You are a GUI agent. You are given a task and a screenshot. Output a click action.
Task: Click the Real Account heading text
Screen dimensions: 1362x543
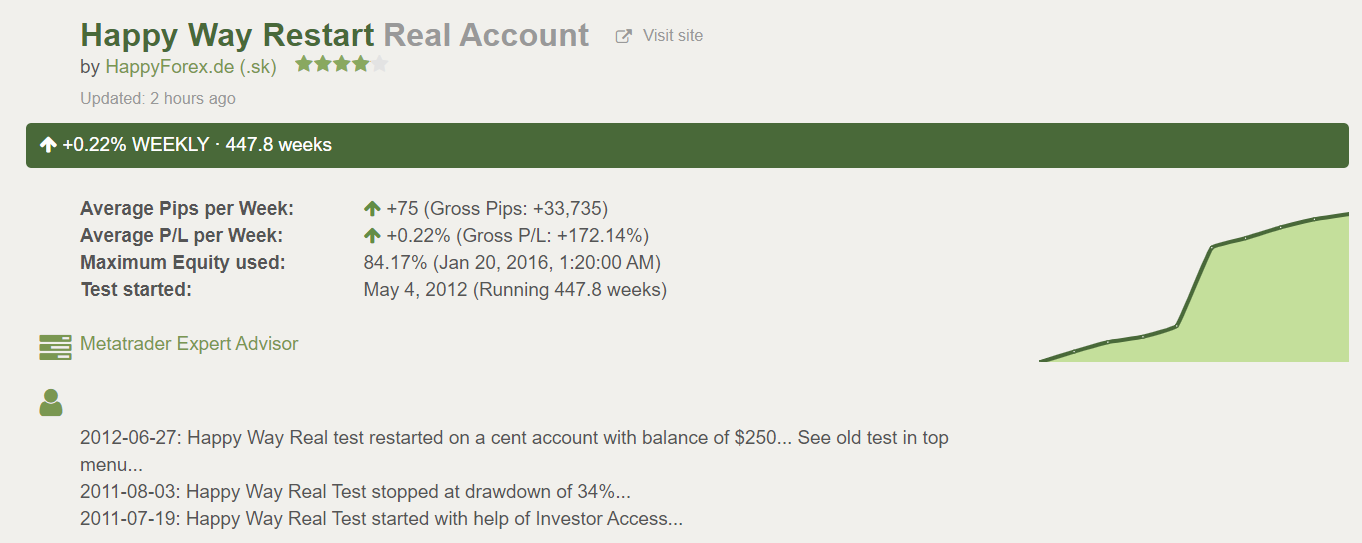486,35
